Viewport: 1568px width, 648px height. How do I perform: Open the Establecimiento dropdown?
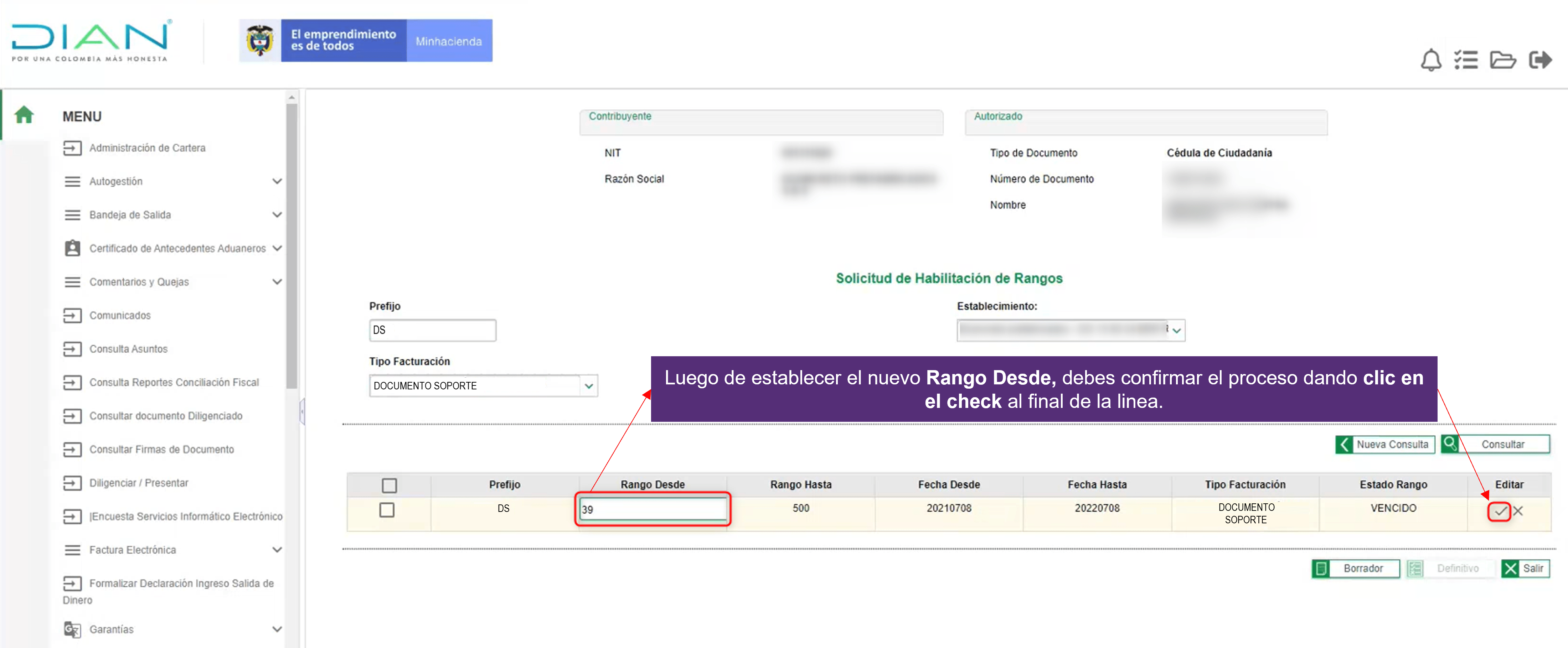(x=1177, y=330)
